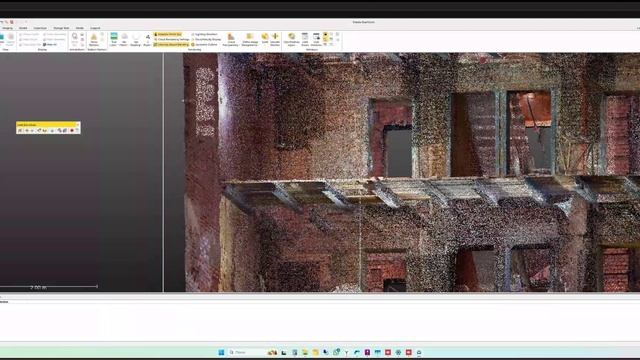Image resolution: width=640 pixels, height=360 pixels.
Task: Switch to the Model tab
Action: point(23,28)
